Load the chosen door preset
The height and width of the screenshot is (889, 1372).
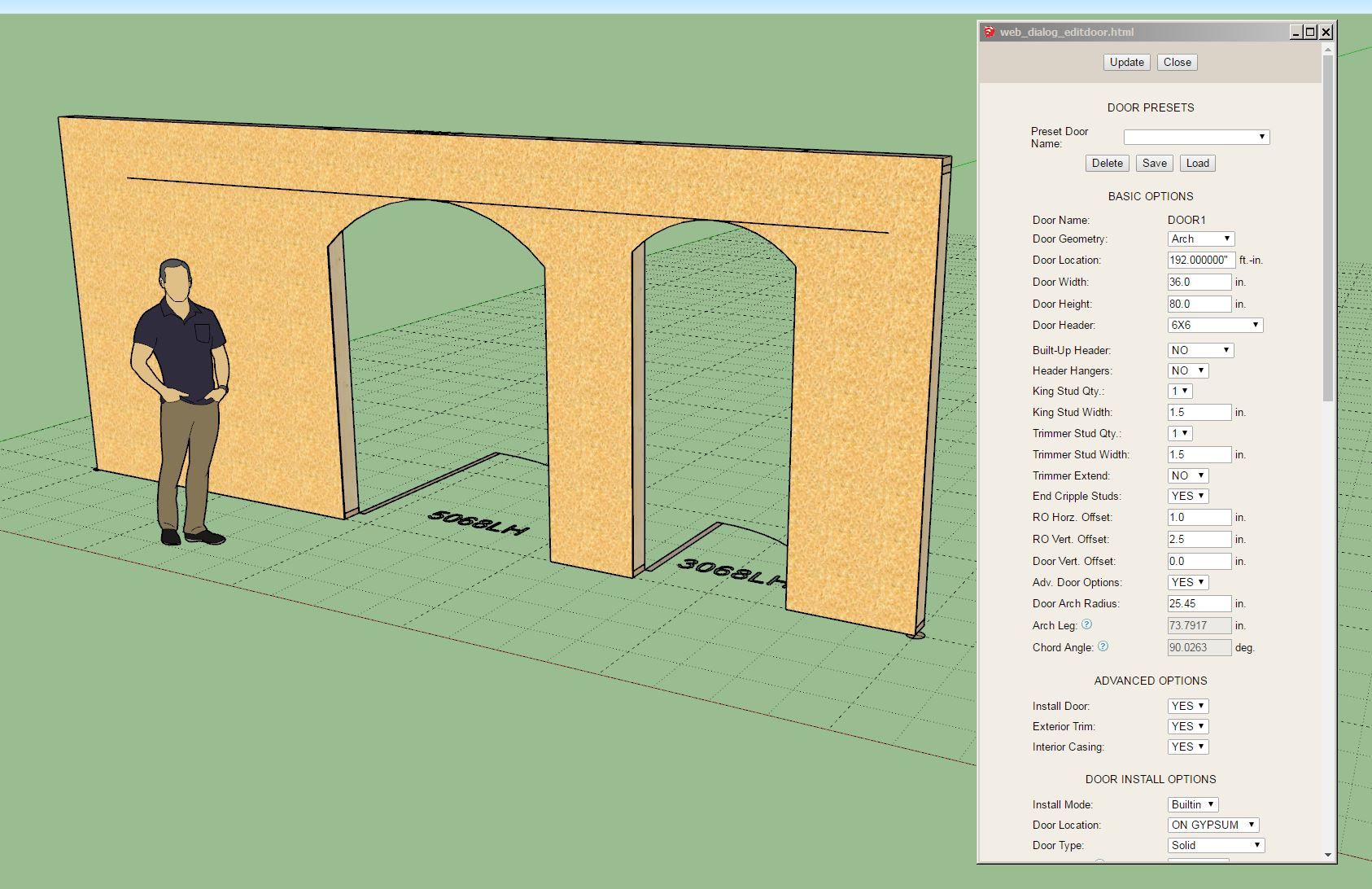(x=1197, y=163)
